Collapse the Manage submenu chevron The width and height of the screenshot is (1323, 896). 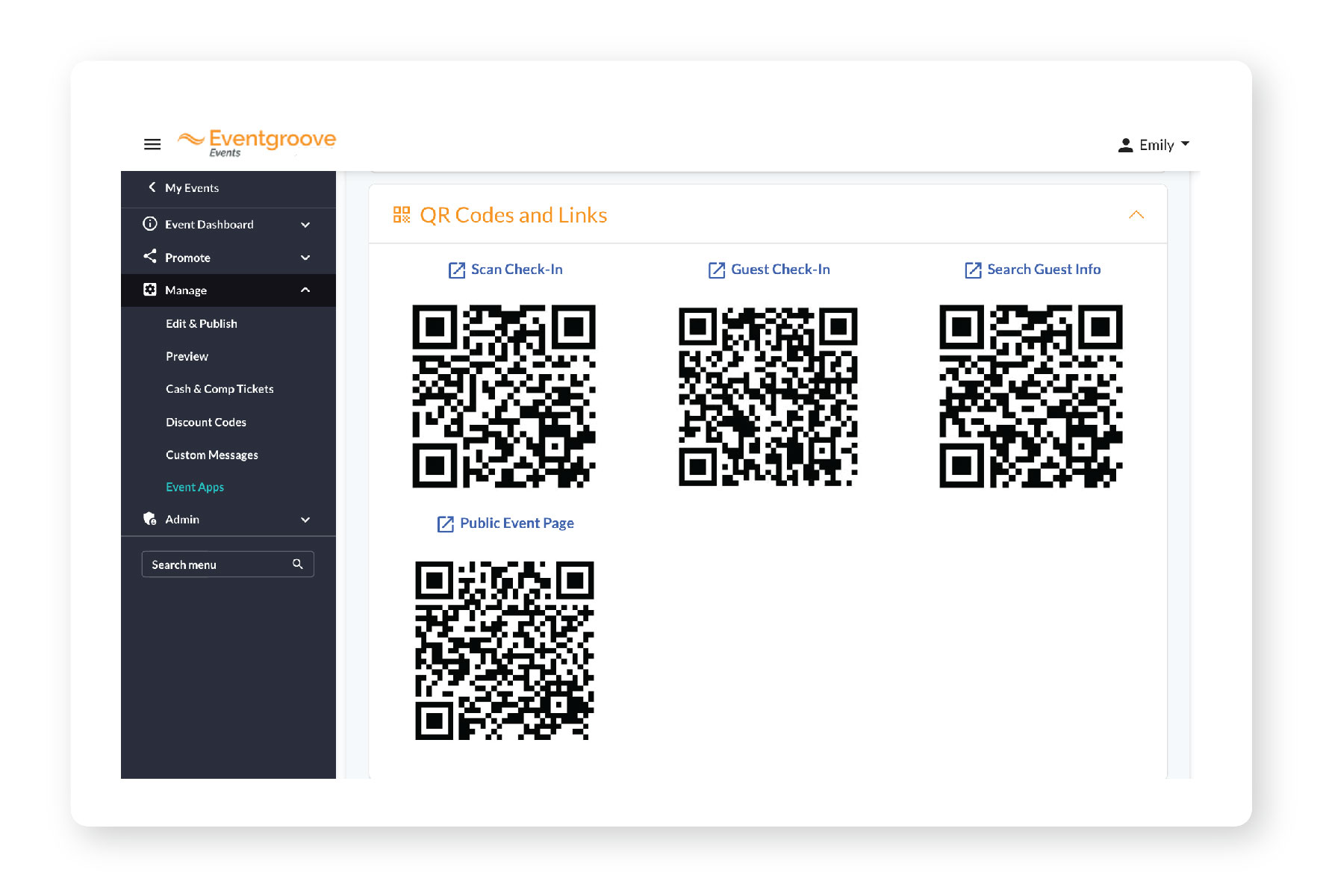pos(305,290)
